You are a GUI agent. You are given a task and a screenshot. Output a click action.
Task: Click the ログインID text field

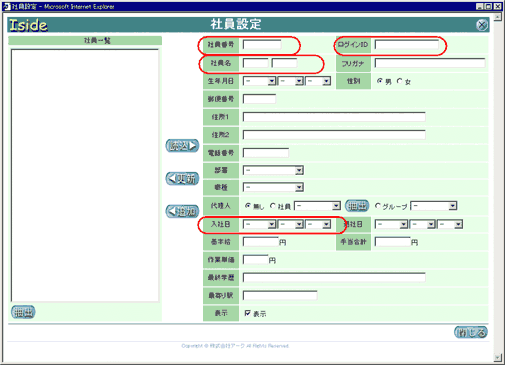[407, 45]
